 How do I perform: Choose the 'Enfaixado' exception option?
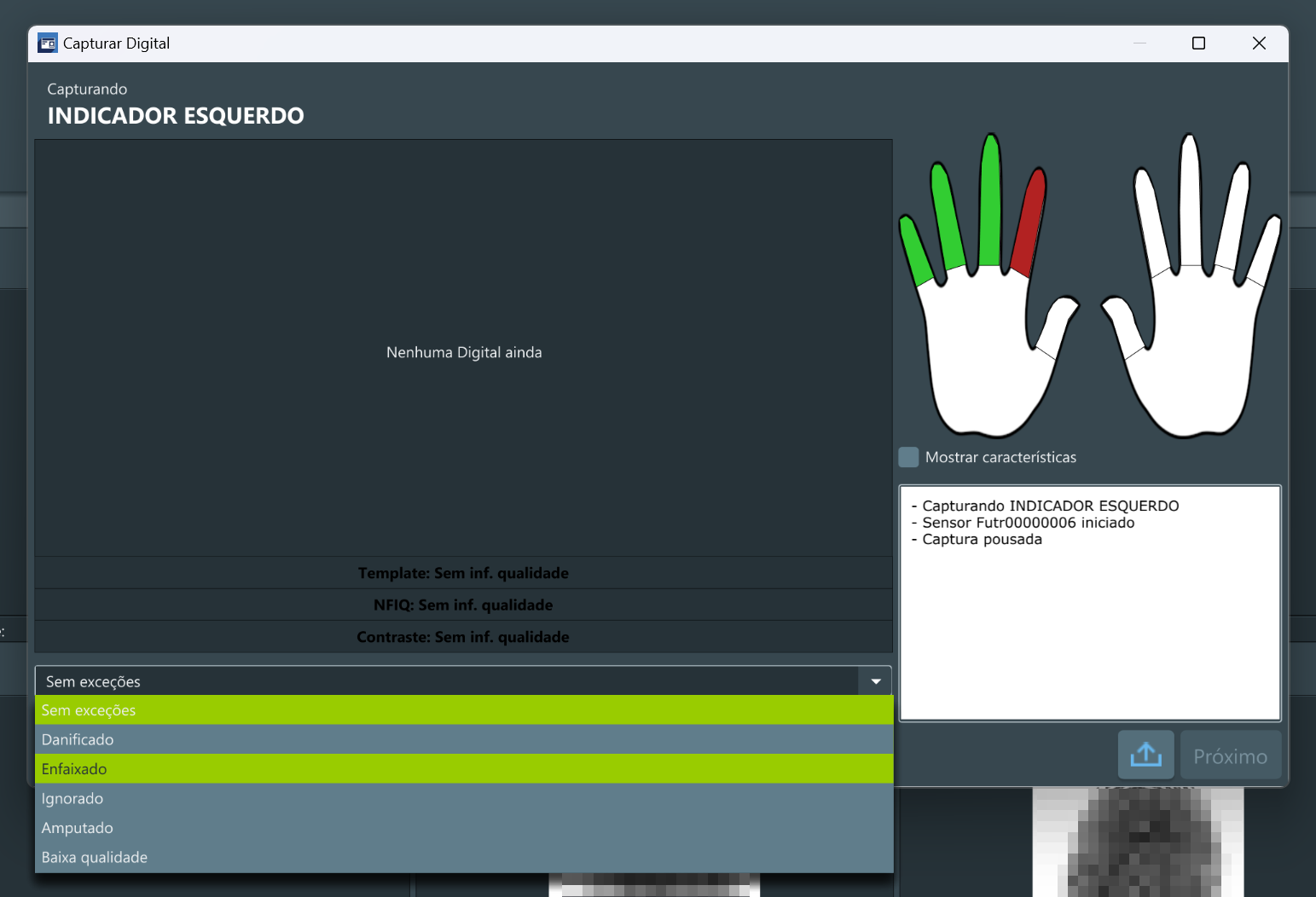(x=464, y=769)
